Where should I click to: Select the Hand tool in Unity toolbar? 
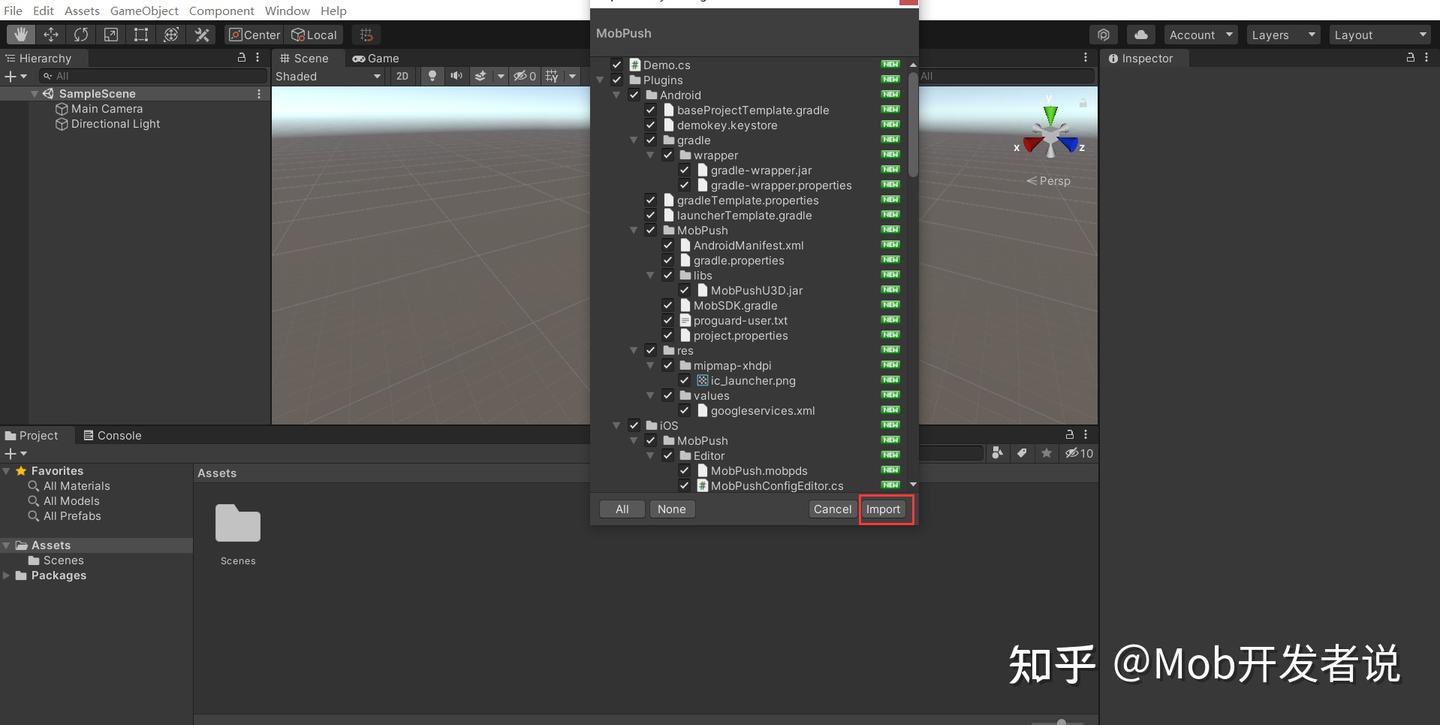21,35
